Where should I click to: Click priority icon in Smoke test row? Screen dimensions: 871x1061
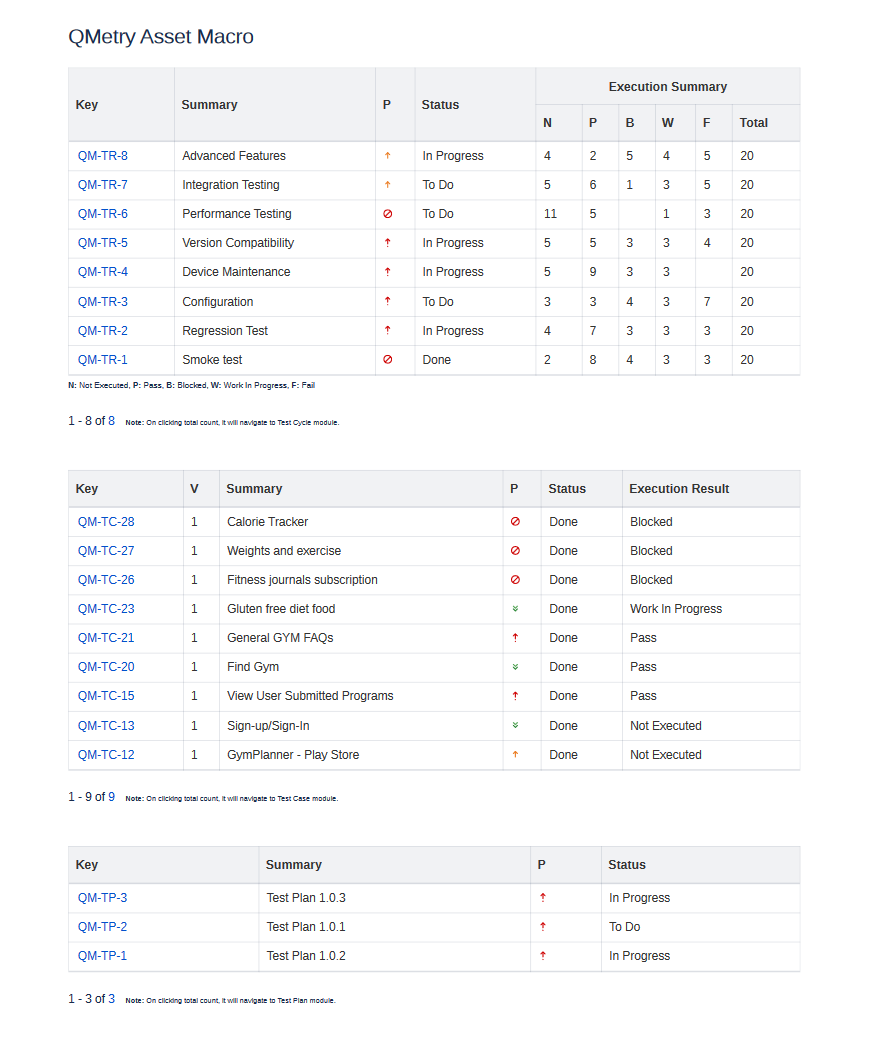tap(387, 360)
